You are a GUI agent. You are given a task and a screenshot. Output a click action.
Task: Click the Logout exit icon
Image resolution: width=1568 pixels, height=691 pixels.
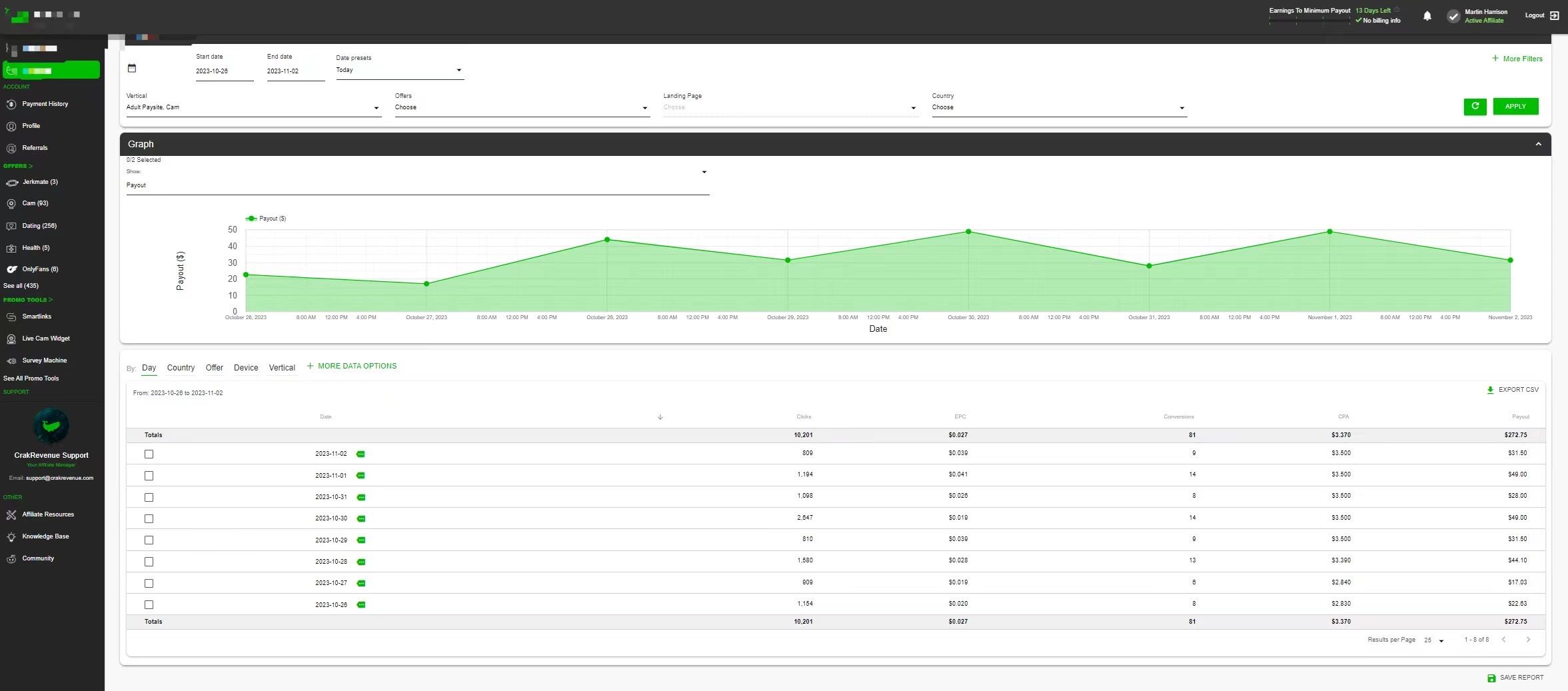click(1555, 15)
